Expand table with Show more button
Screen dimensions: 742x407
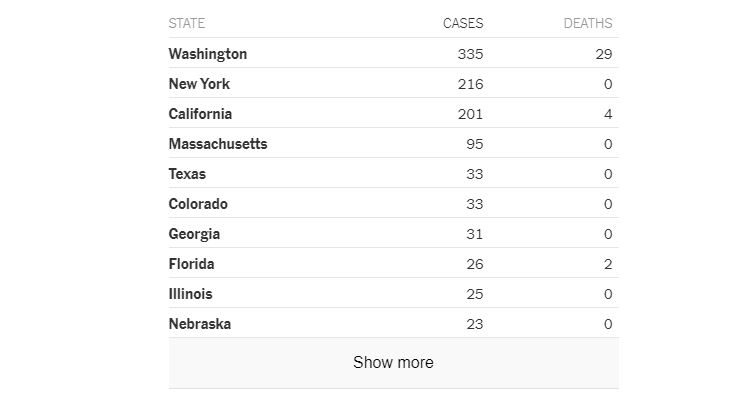click(393, 362)
